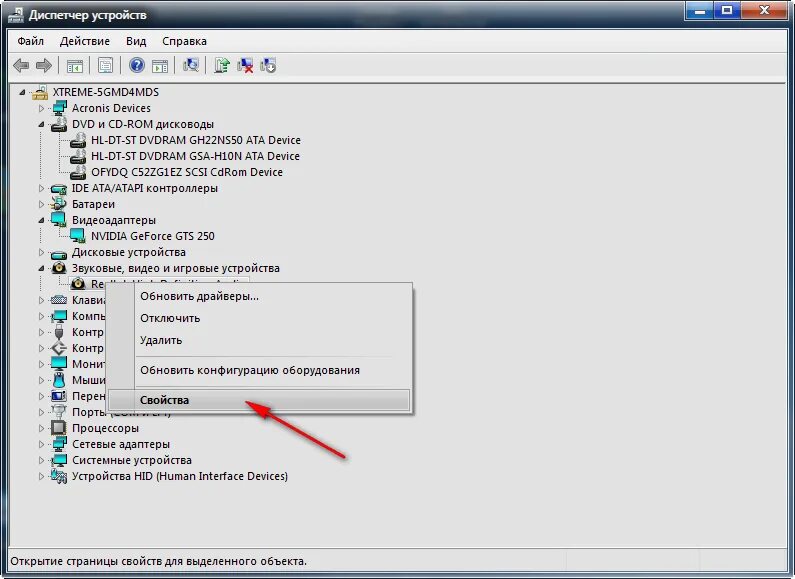Viewport: 795px width, 579px height.
Task: Collapse the XTREME-5GMD4MDS root node
Action: tap(22, 92)
